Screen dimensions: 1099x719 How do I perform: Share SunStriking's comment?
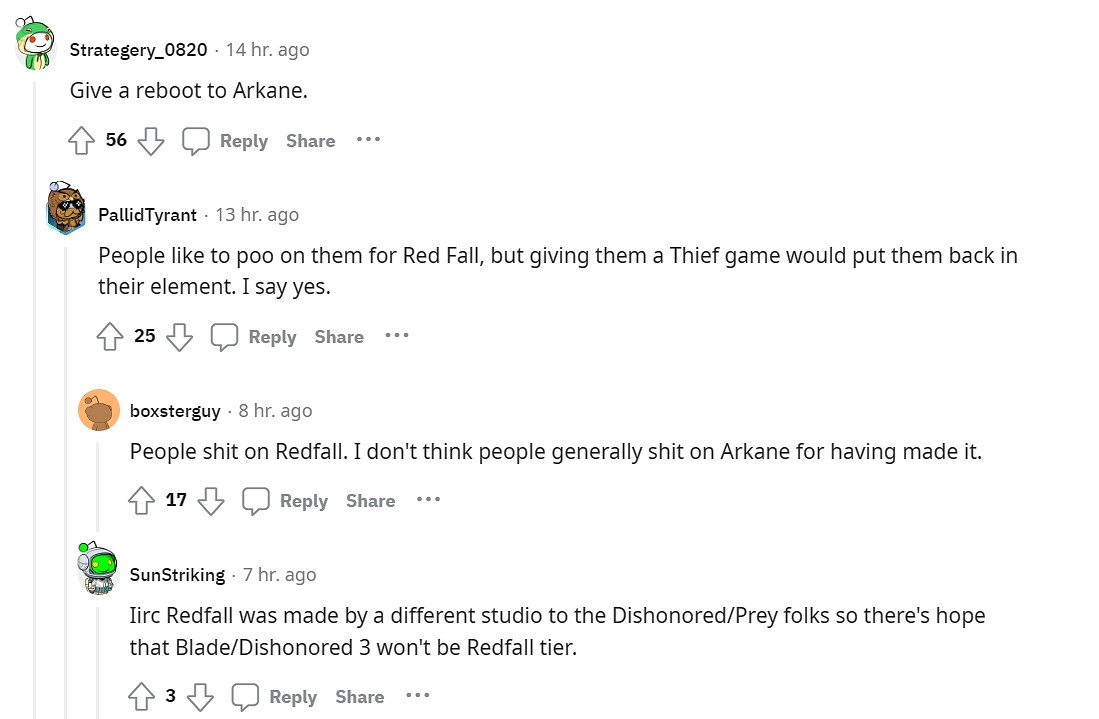tap(360, 697)
